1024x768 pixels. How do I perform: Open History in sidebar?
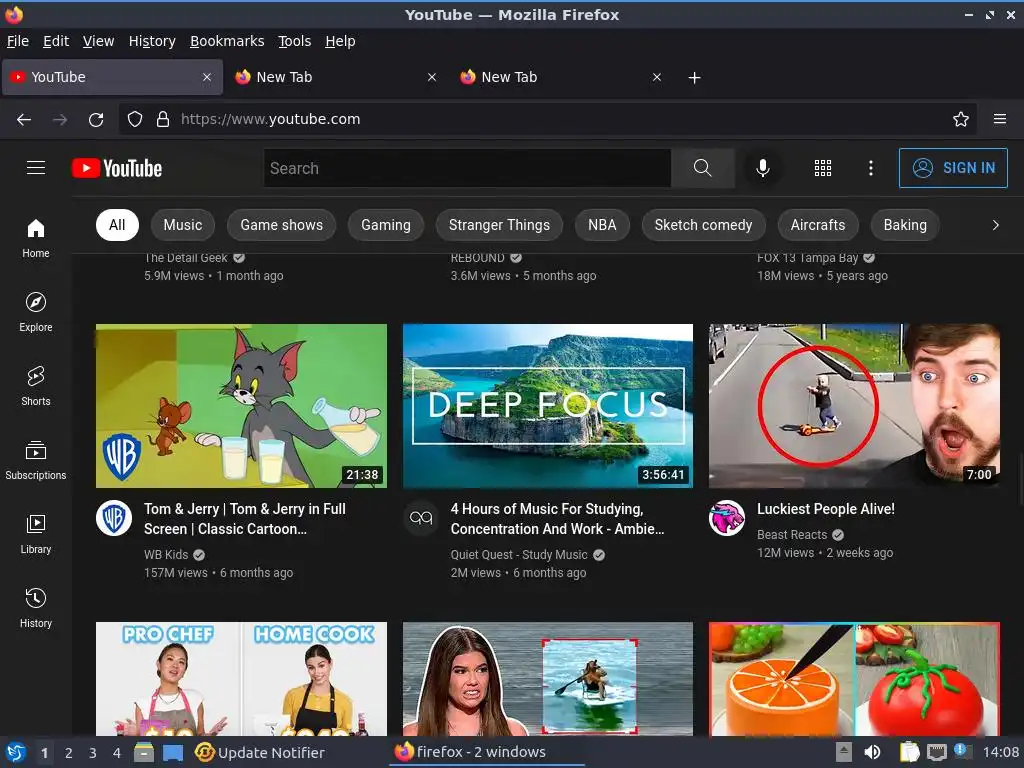[36, 608]
